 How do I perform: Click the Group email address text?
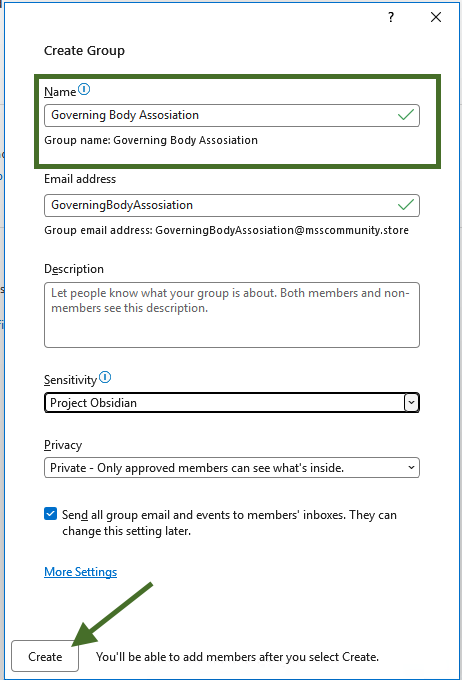click(226, 230)
